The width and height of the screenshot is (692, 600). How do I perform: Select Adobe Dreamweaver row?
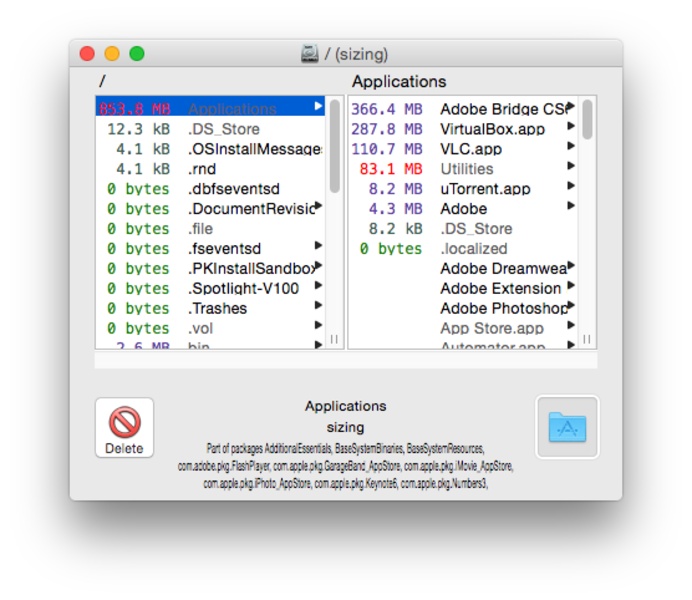point(463,268)
